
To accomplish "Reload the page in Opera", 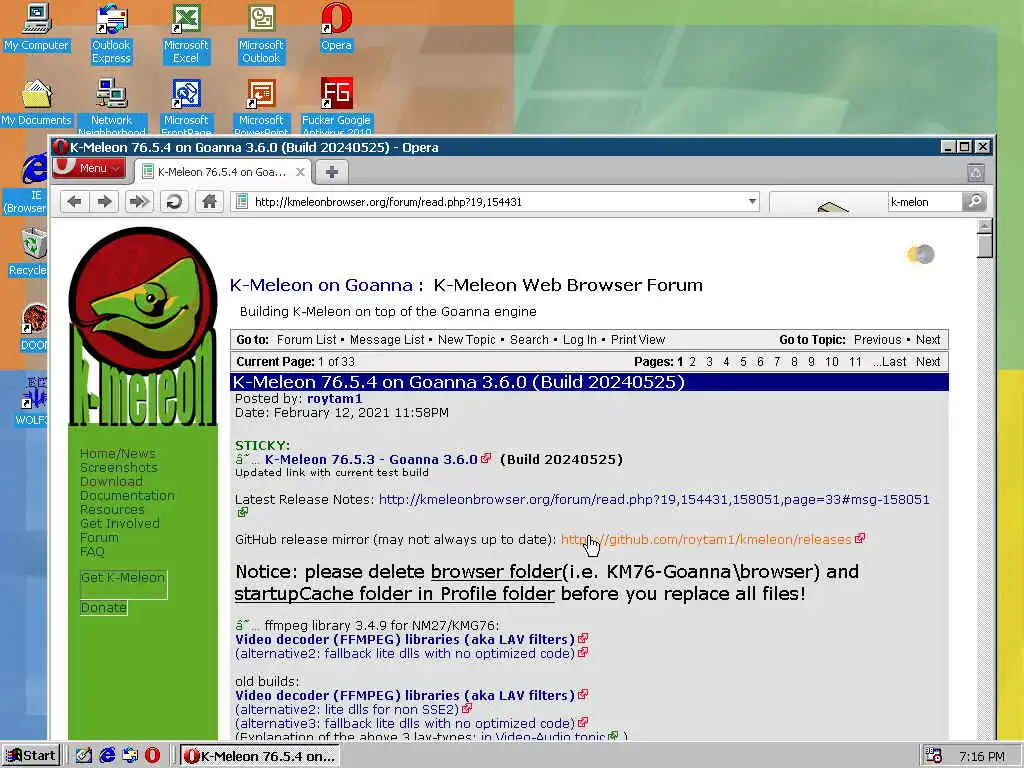I will tap(174, 202).
